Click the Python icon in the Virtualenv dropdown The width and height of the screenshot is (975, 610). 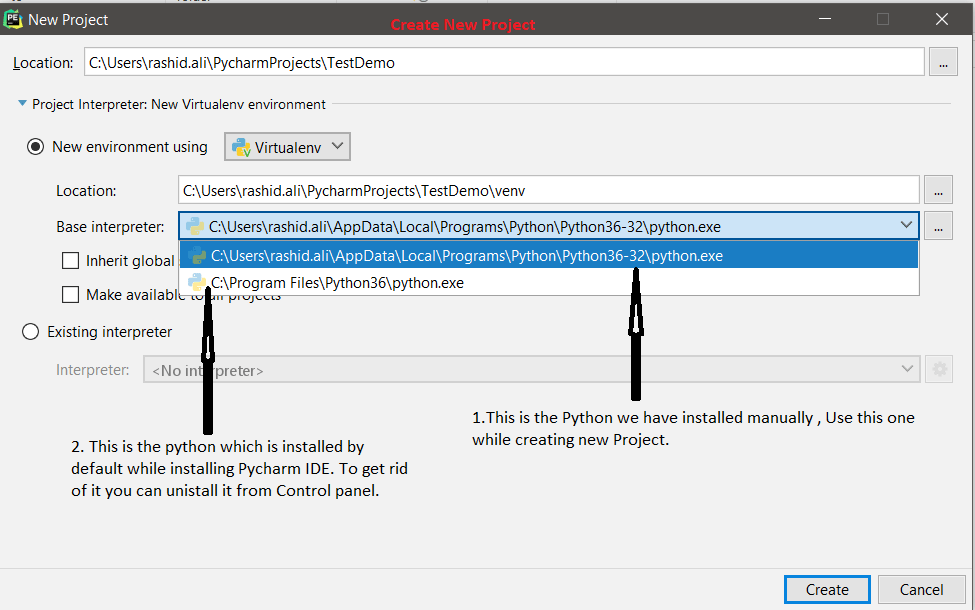(x=241, y=147)
